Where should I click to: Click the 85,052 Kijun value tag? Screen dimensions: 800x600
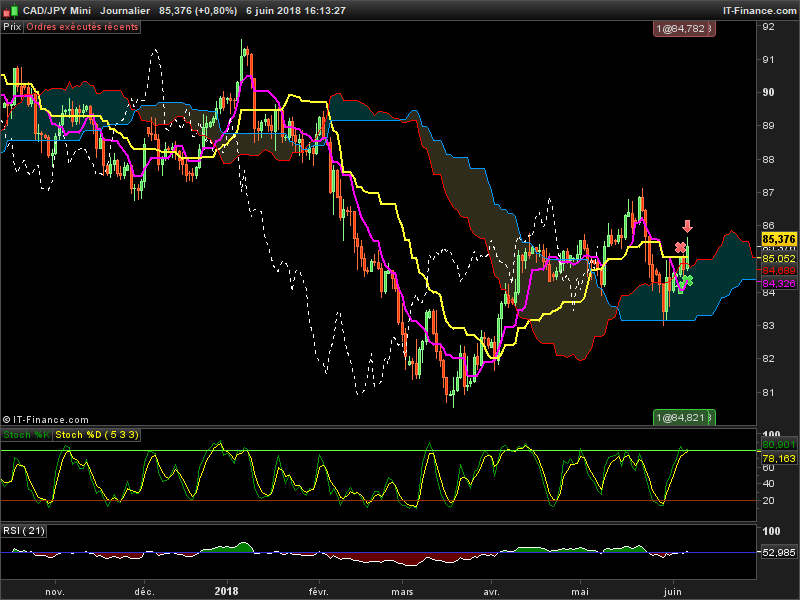coord(779,258)
